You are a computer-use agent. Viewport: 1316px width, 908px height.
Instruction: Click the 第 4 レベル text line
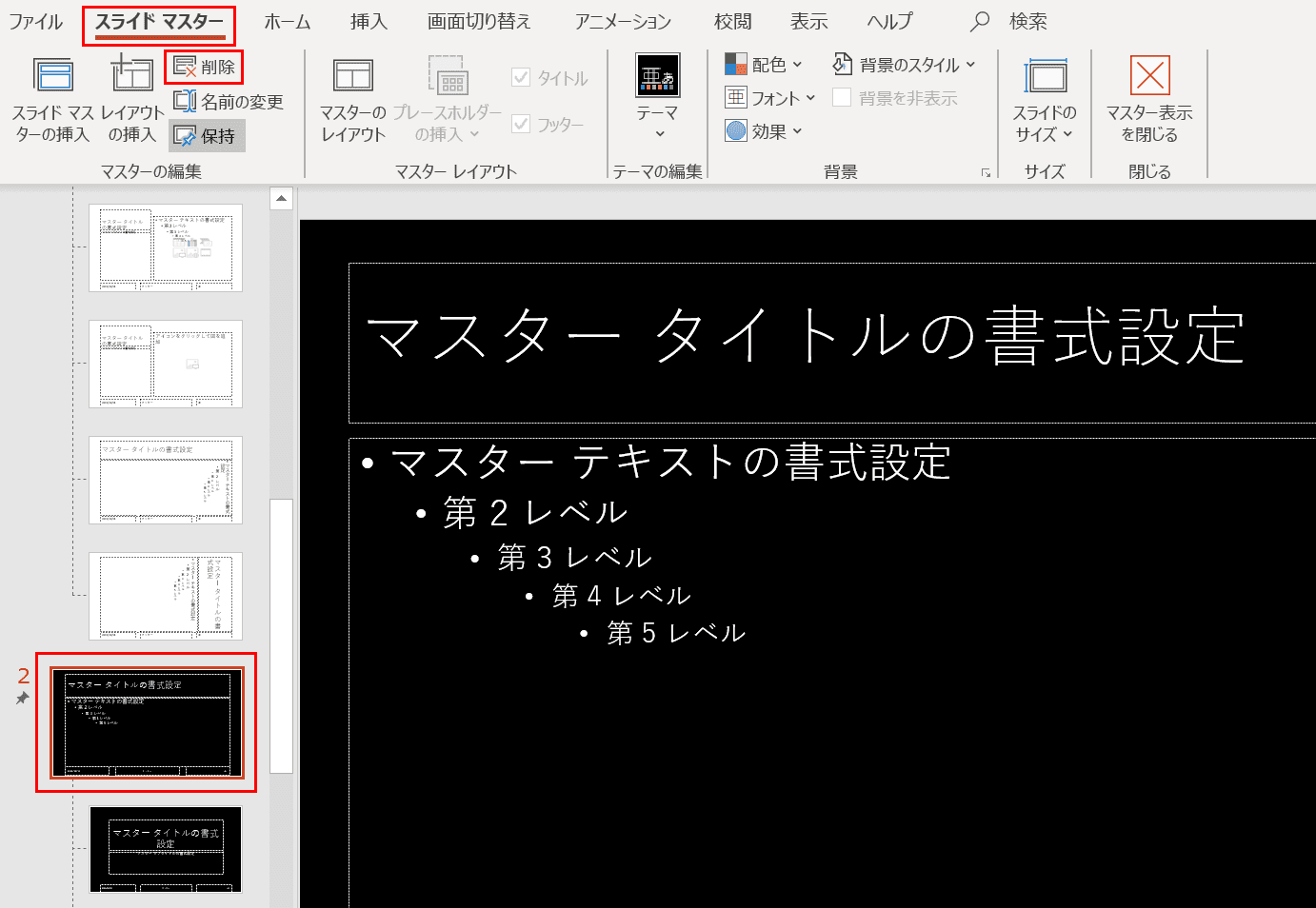coord(622,596)
